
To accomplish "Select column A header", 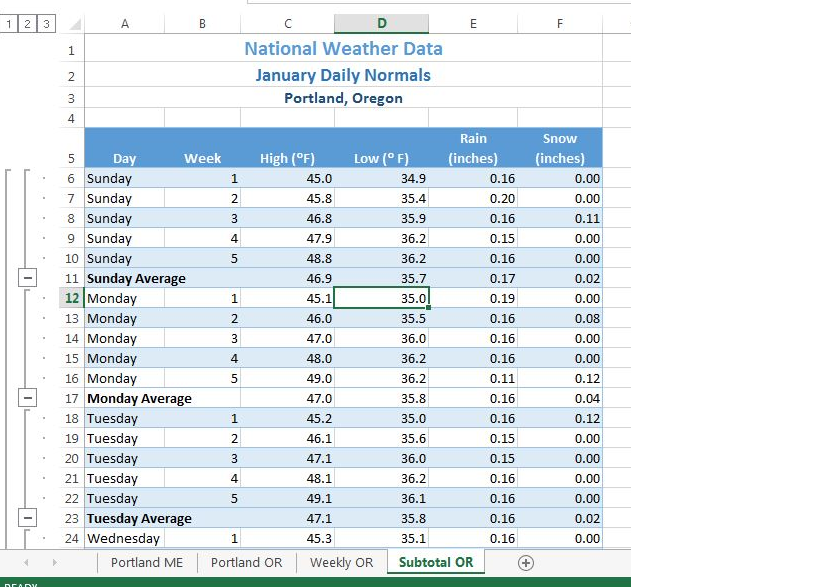I will coord(124,24).
